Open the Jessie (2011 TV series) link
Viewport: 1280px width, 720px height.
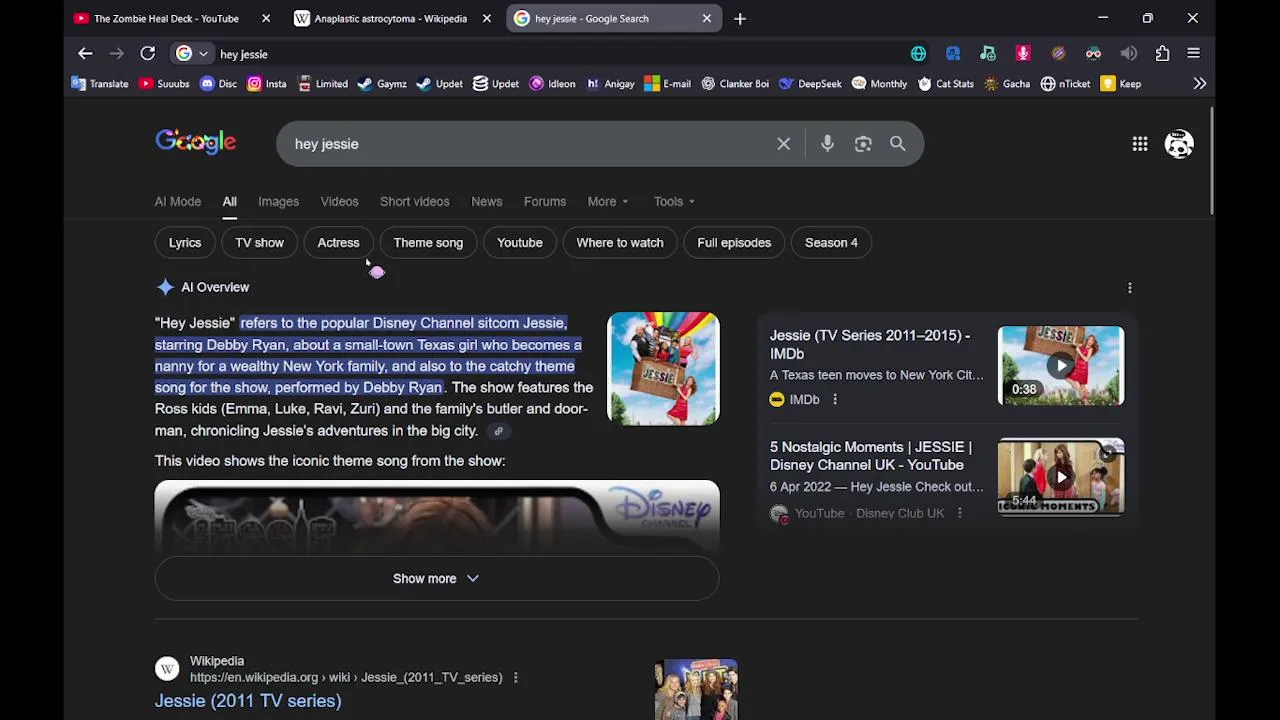click(248, 701)
